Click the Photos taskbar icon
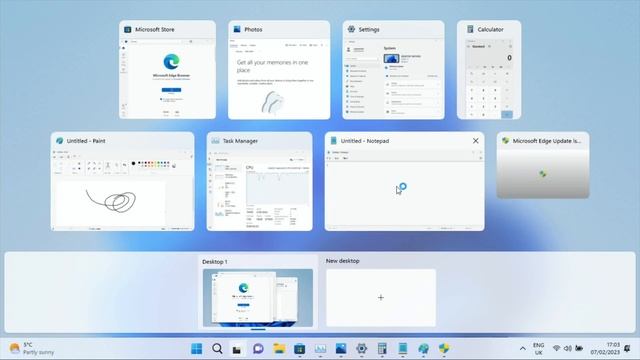Image resolution: width=640 pixels, height=360 pixels. pos(341,349)
